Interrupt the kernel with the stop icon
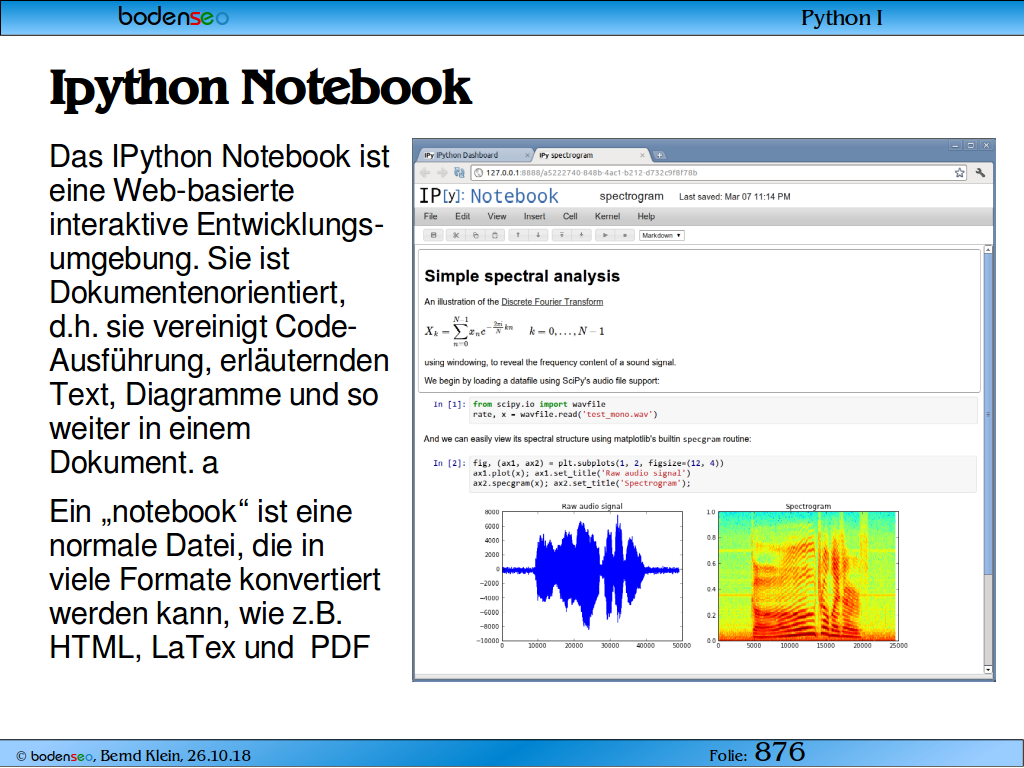Screen dimensions: 1024x768 (624, 235)
